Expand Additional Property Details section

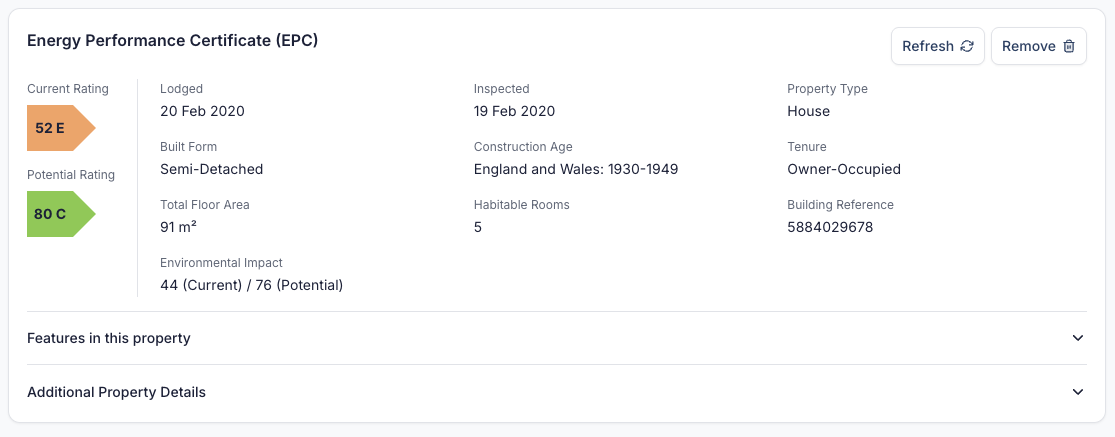(x=116, y=392)
